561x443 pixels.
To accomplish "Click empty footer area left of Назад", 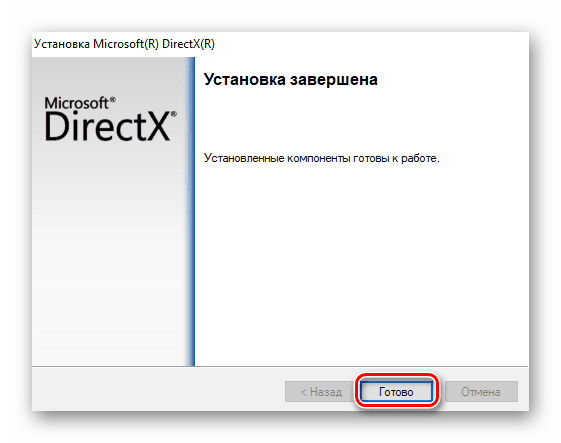I will tap(157, 390).
